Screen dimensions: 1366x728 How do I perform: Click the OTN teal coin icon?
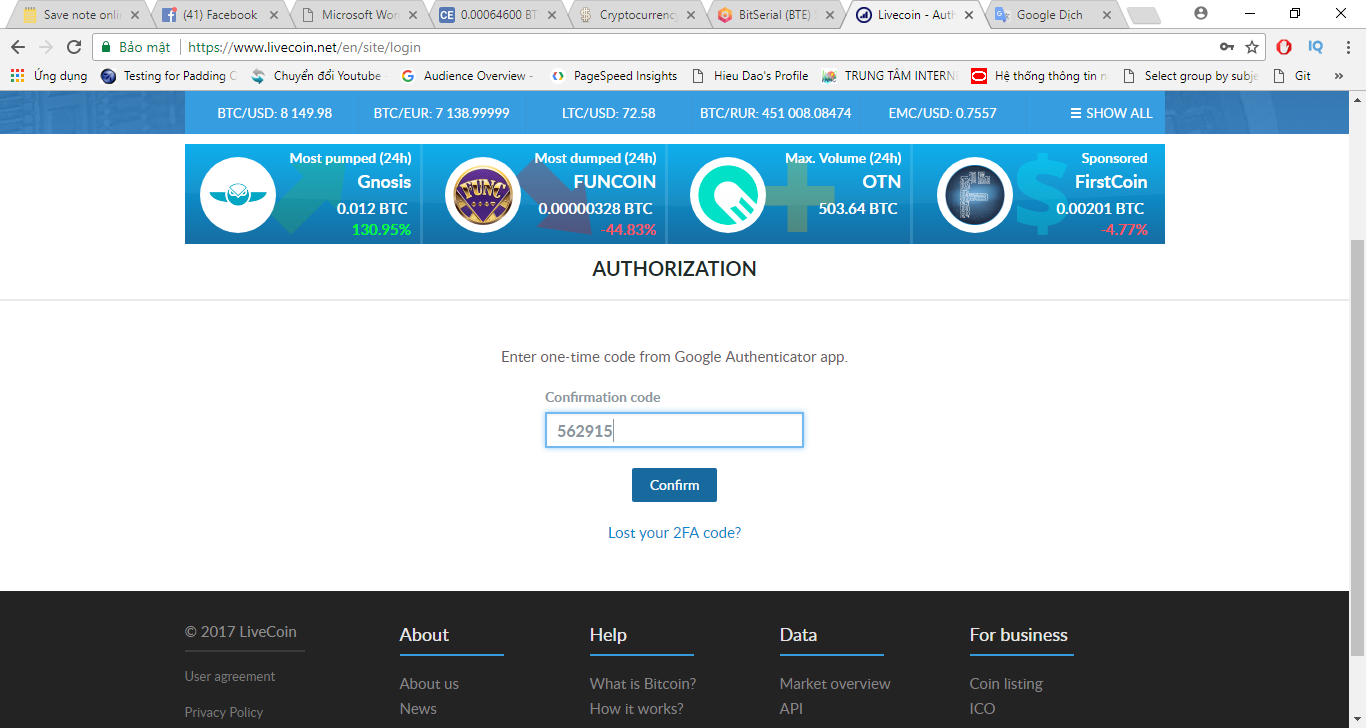727,195
